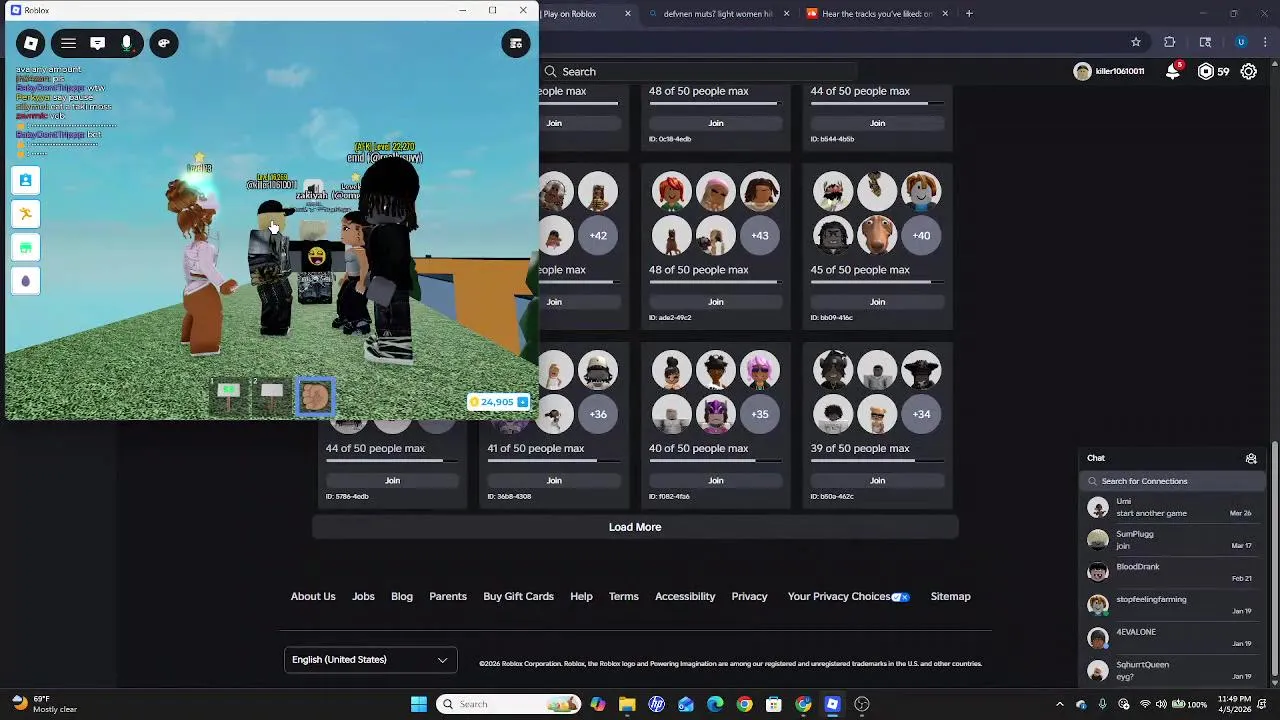
Task: Toggle the in-game chat bubble icon
Action: pyautogui.click(x=97, y=43)
